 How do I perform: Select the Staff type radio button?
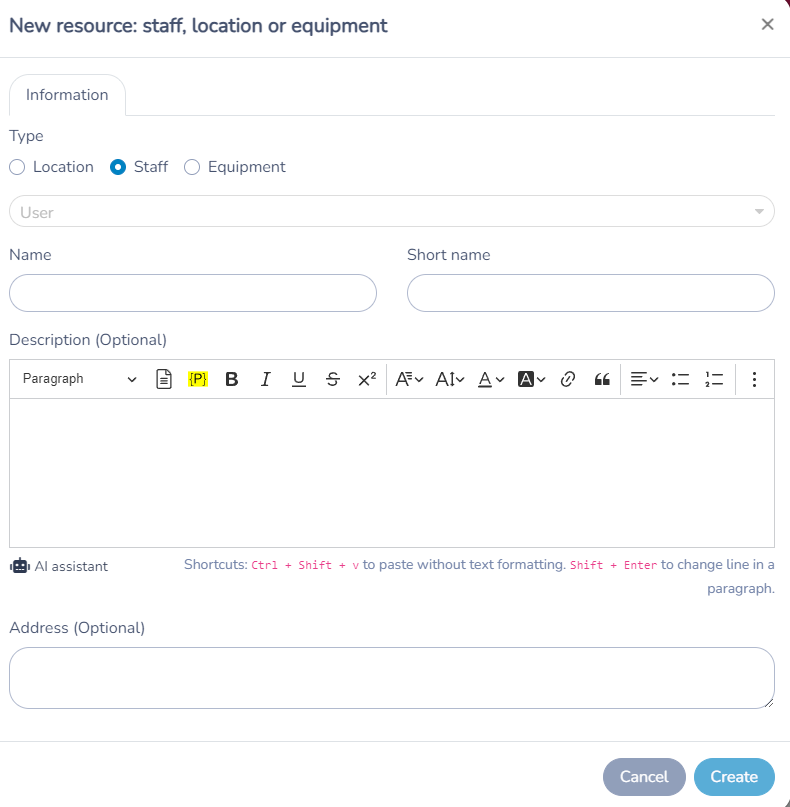pyautogui.click(x=118, y=167)
